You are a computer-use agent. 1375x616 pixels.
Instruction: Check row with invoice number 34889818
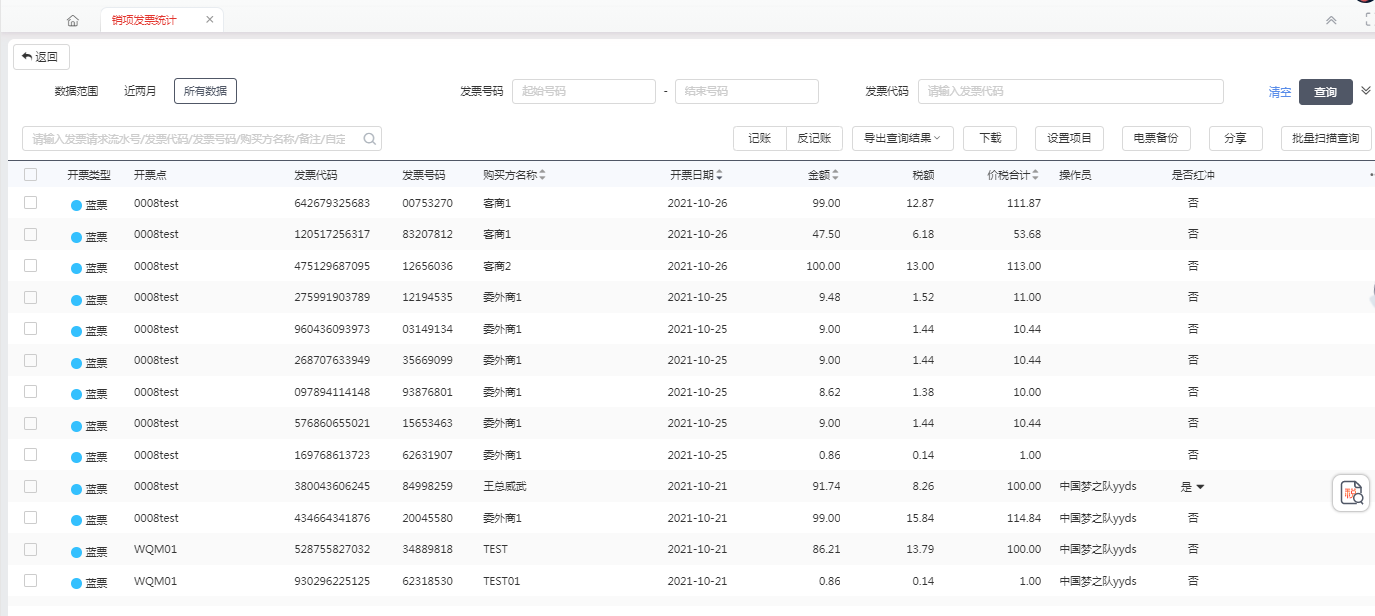[30, 549]
